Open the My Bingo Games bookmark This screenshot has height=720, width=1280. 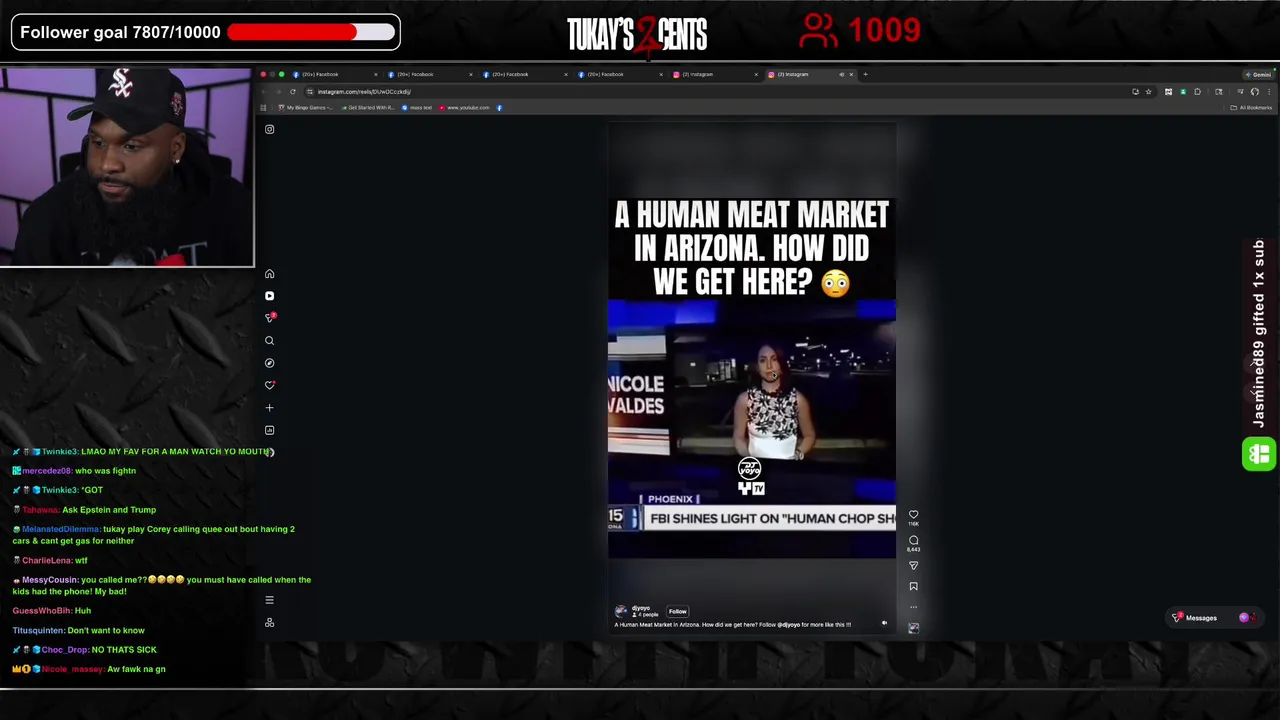point(306,108)
